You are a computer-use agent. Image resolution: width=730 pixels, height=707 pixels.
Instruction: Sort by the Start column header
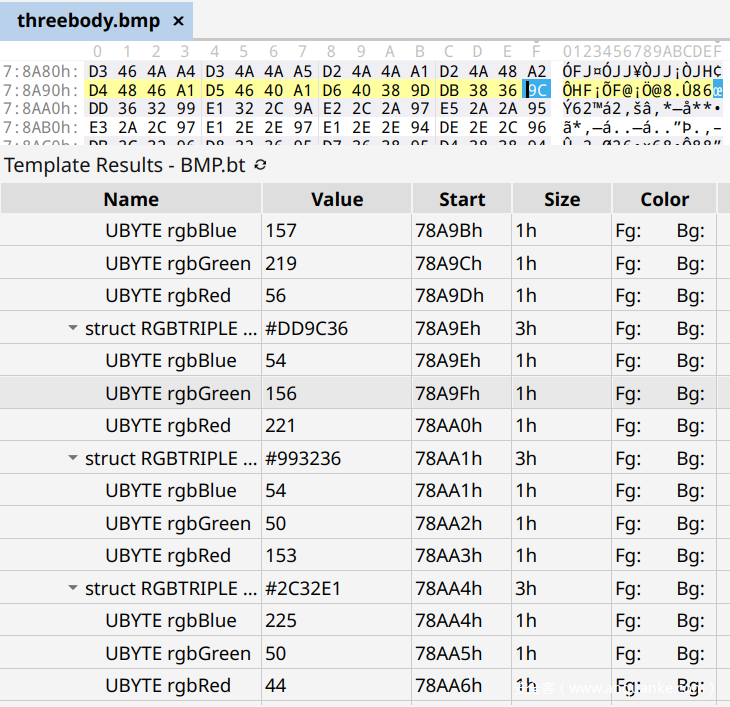coord(462,199)
